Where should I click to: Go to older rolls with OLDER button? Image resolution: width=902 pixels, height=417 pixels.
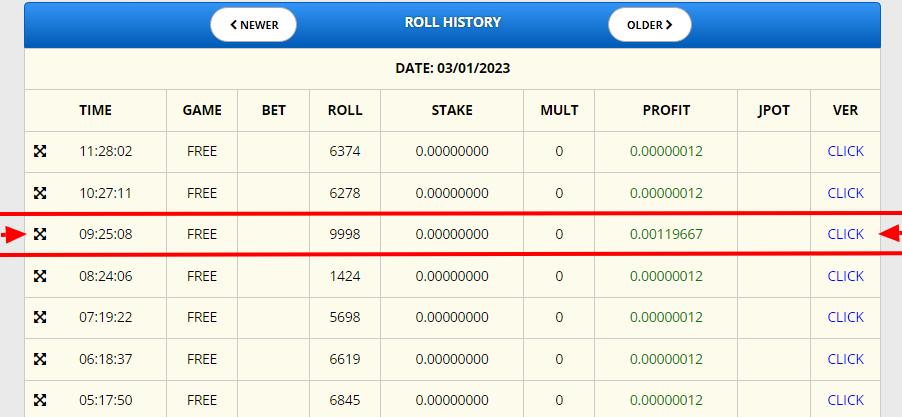pos(649,25)
